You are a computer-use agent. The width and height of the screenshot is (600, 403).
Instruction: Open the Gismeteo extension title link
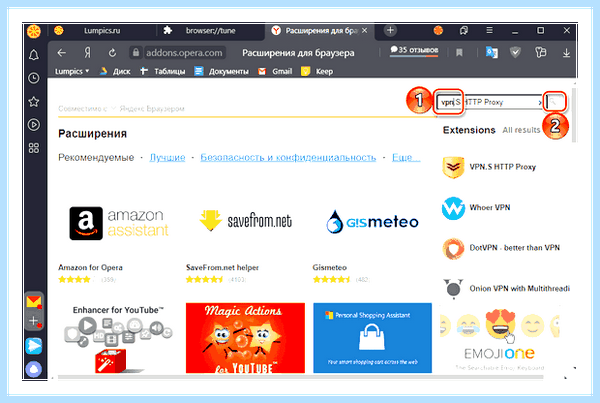pos(329,268)
